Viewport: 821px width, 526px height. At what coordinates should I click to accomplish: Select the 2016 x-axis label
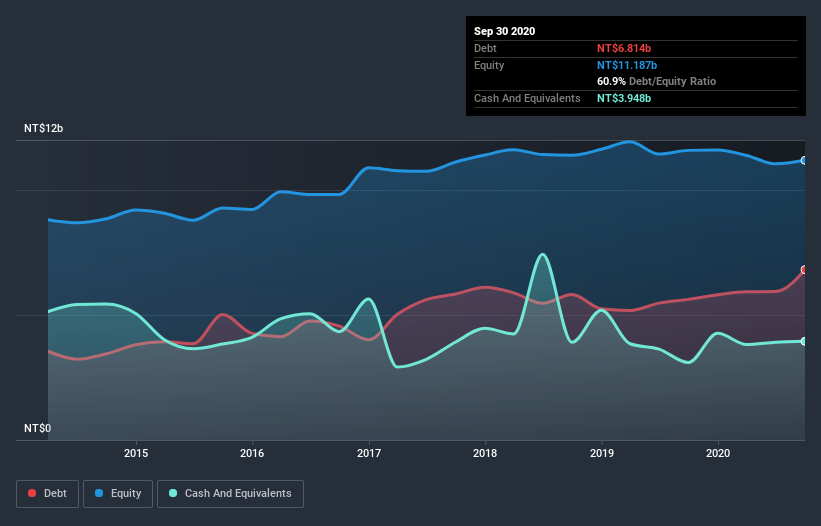pyautogui.click(x=252, y=453)
